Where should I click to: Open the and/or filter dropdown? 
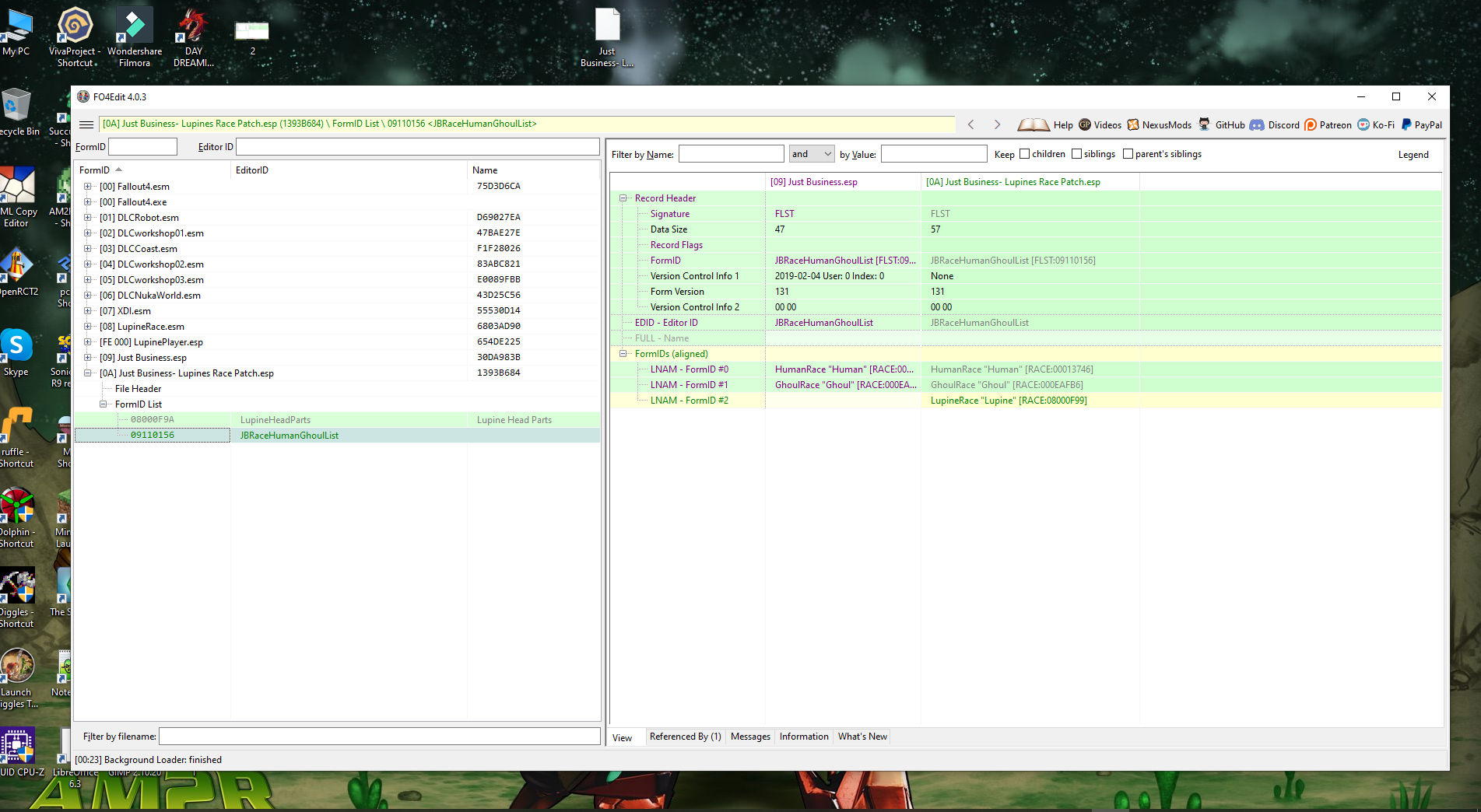(x=812, y=154)
